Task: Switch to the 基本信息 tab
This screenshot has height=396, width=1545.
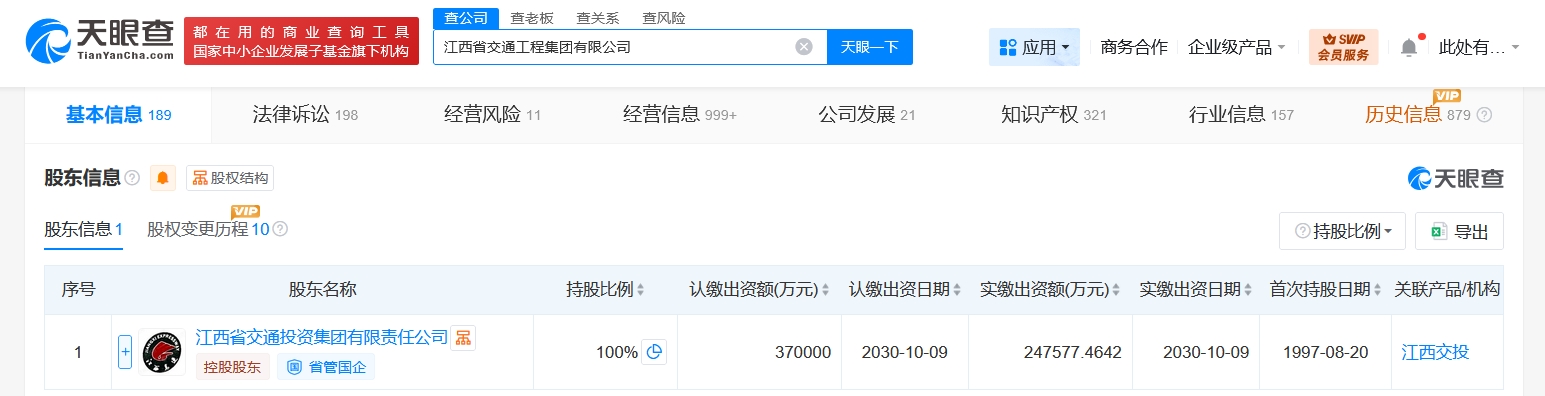Action: (118, 115)
